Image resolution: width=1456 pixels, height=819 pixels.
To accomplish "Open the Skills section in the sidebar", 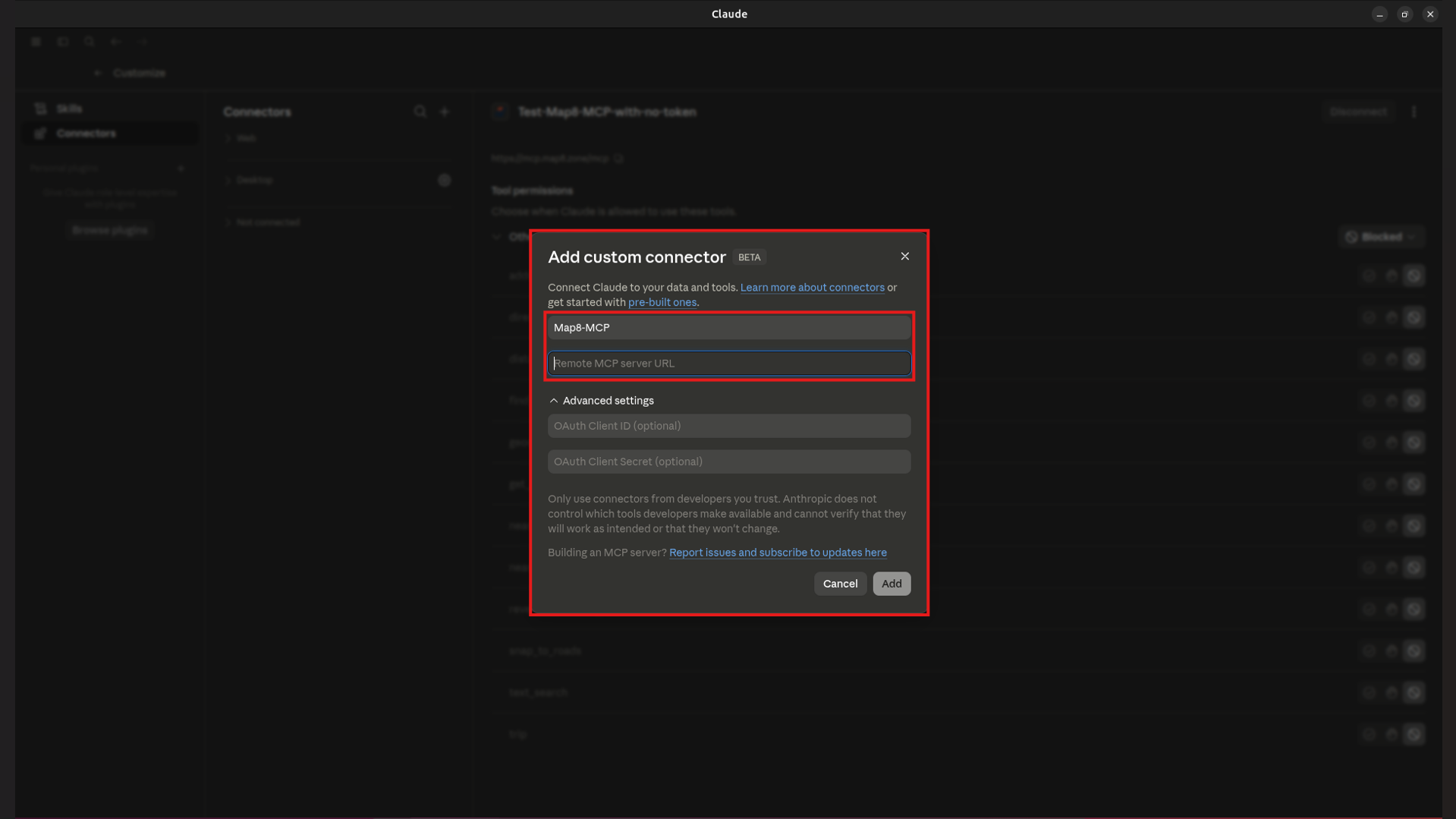I will click(x=111, y=109).
